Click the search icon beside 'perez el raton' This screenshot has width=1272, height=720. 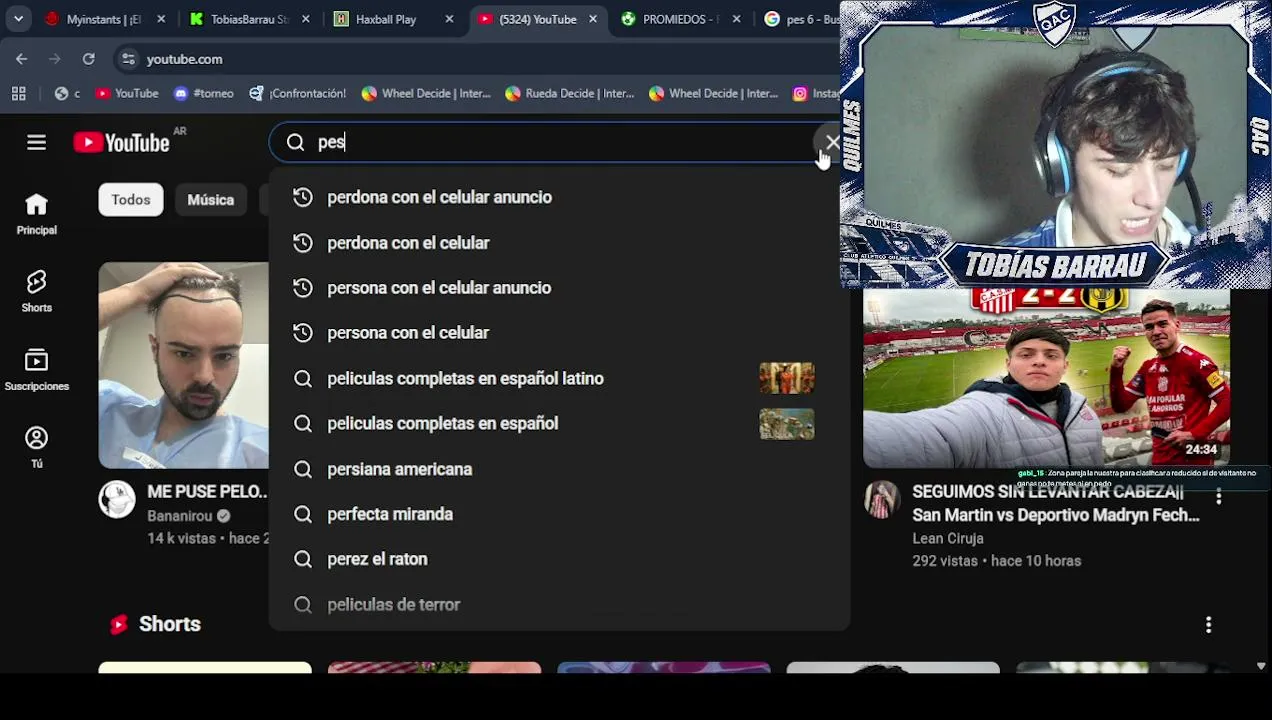pyautogui.click(x=303, y=559)
